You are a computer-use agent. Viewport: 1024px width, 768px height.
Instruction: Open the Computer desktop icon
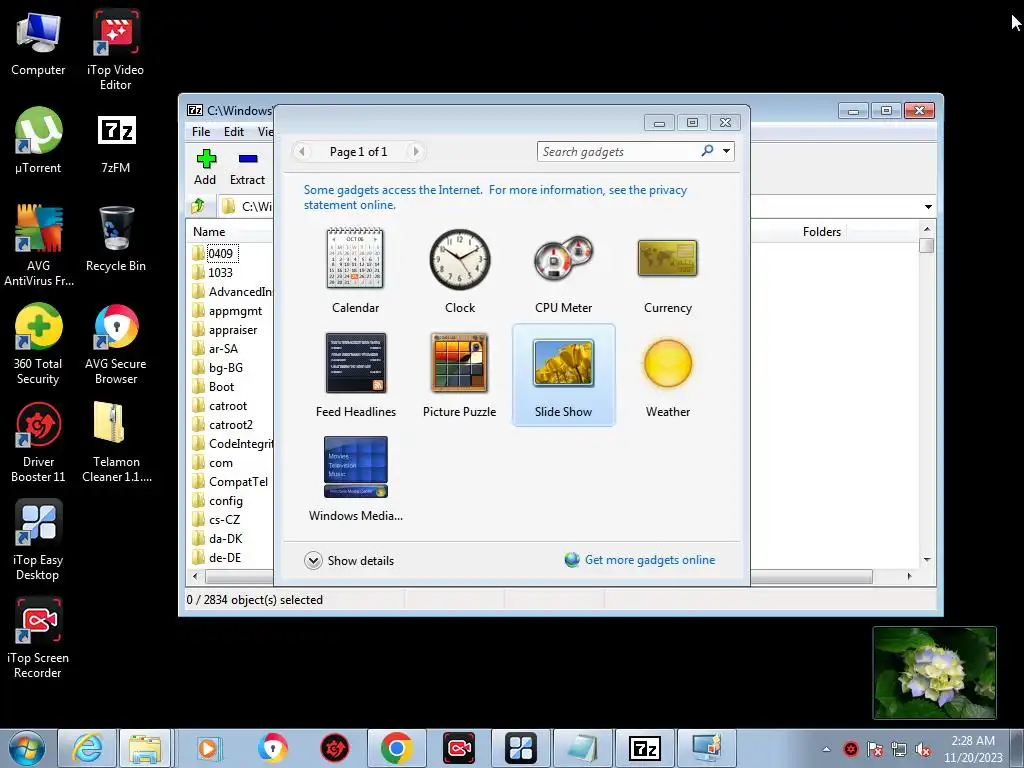[38, 44]
